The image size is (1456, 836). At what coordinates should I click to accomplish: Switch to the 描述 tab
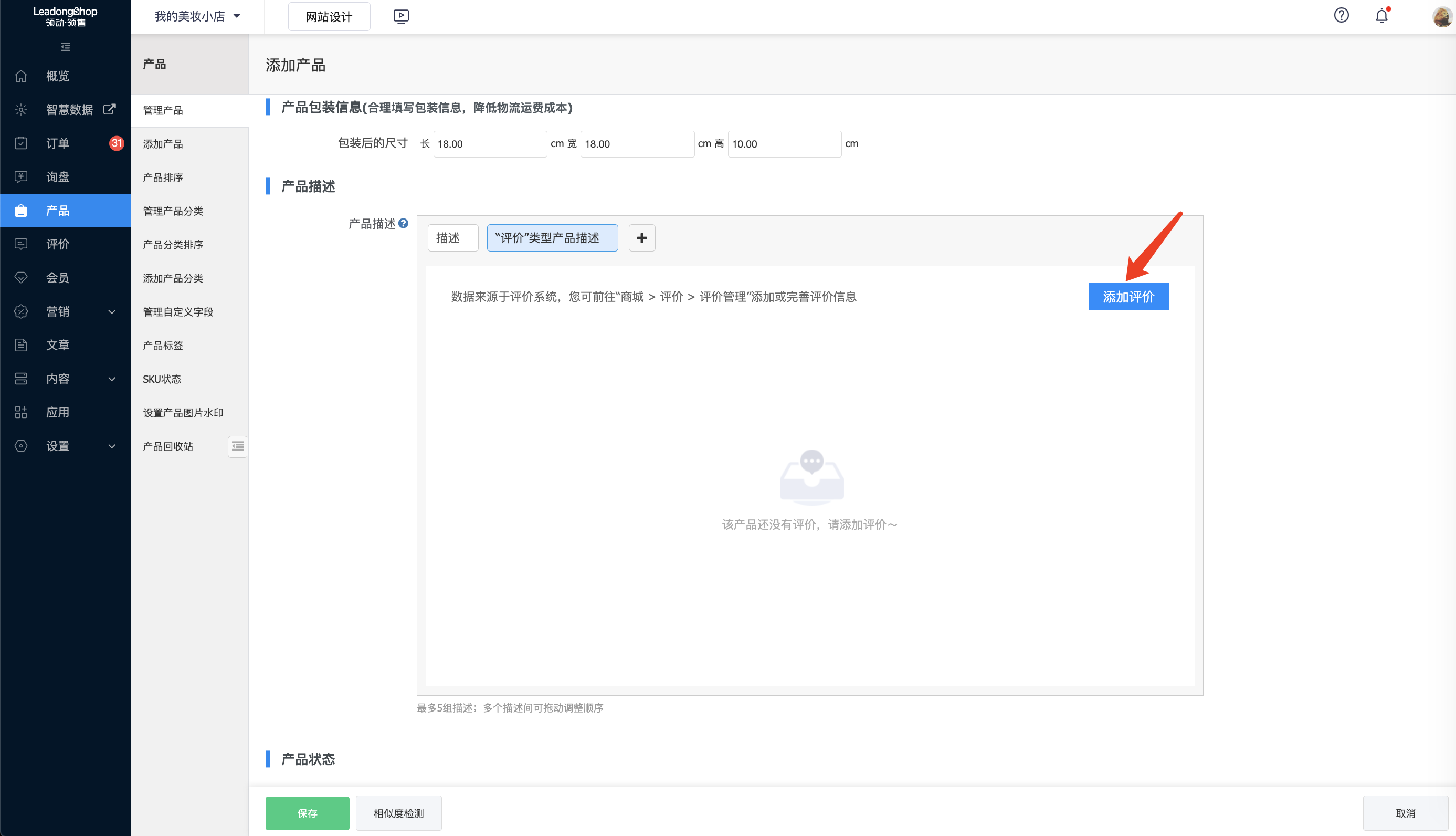click(453, 237)
